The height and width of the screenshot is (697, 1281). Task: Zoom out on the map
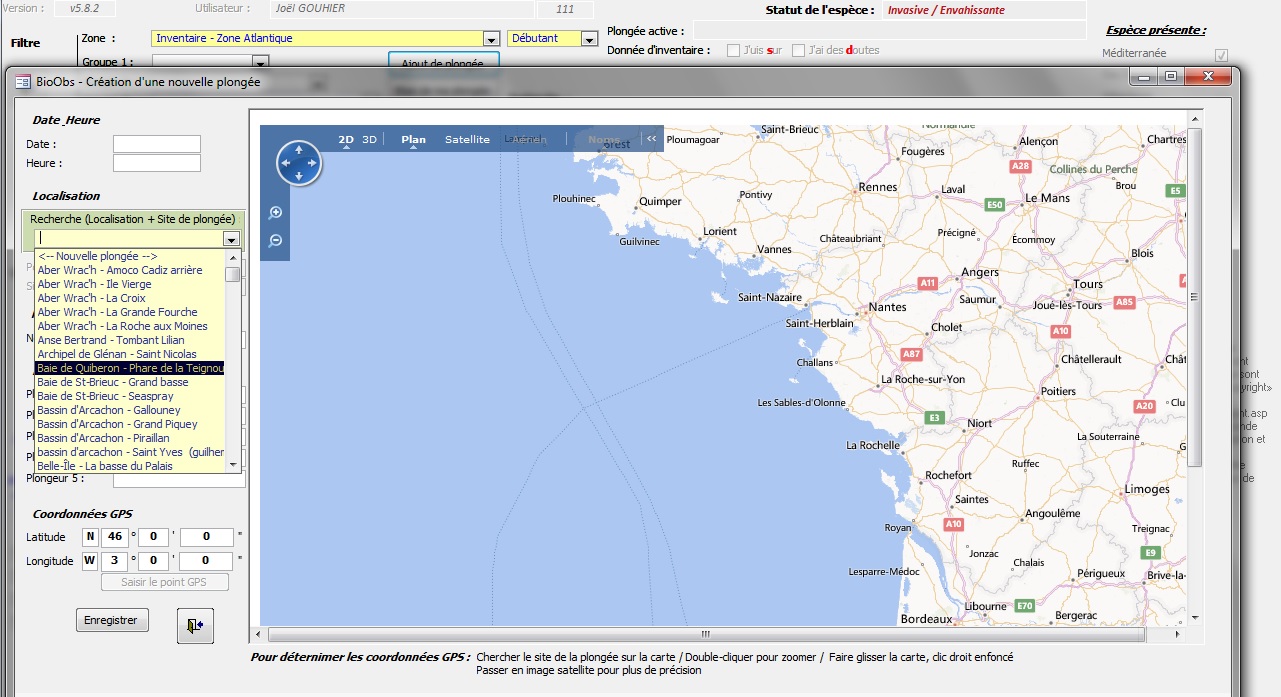tap(276, 241)
